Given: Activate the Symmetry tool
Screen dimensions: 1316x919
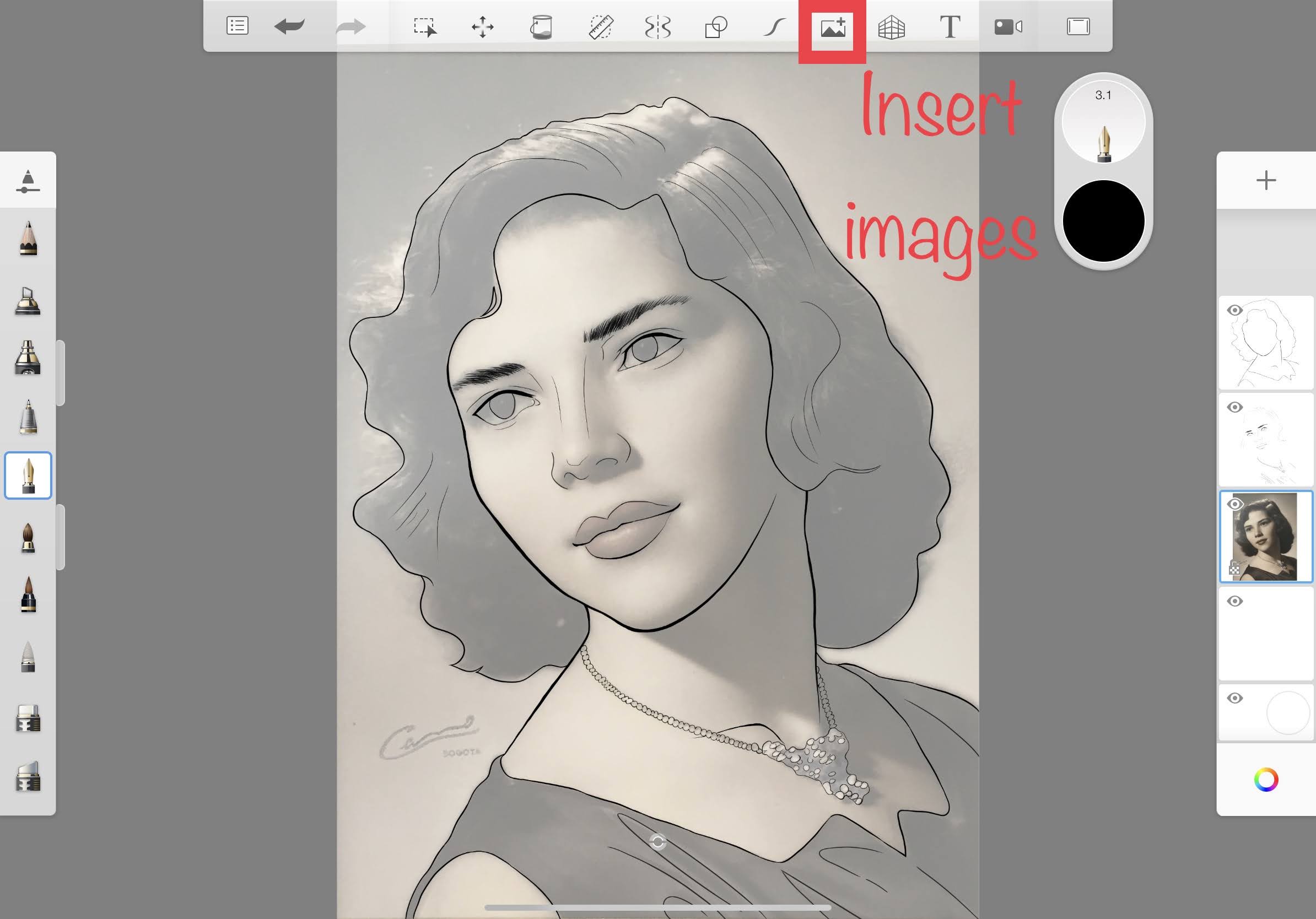Looking at the screenshot, I should point(659,26).
